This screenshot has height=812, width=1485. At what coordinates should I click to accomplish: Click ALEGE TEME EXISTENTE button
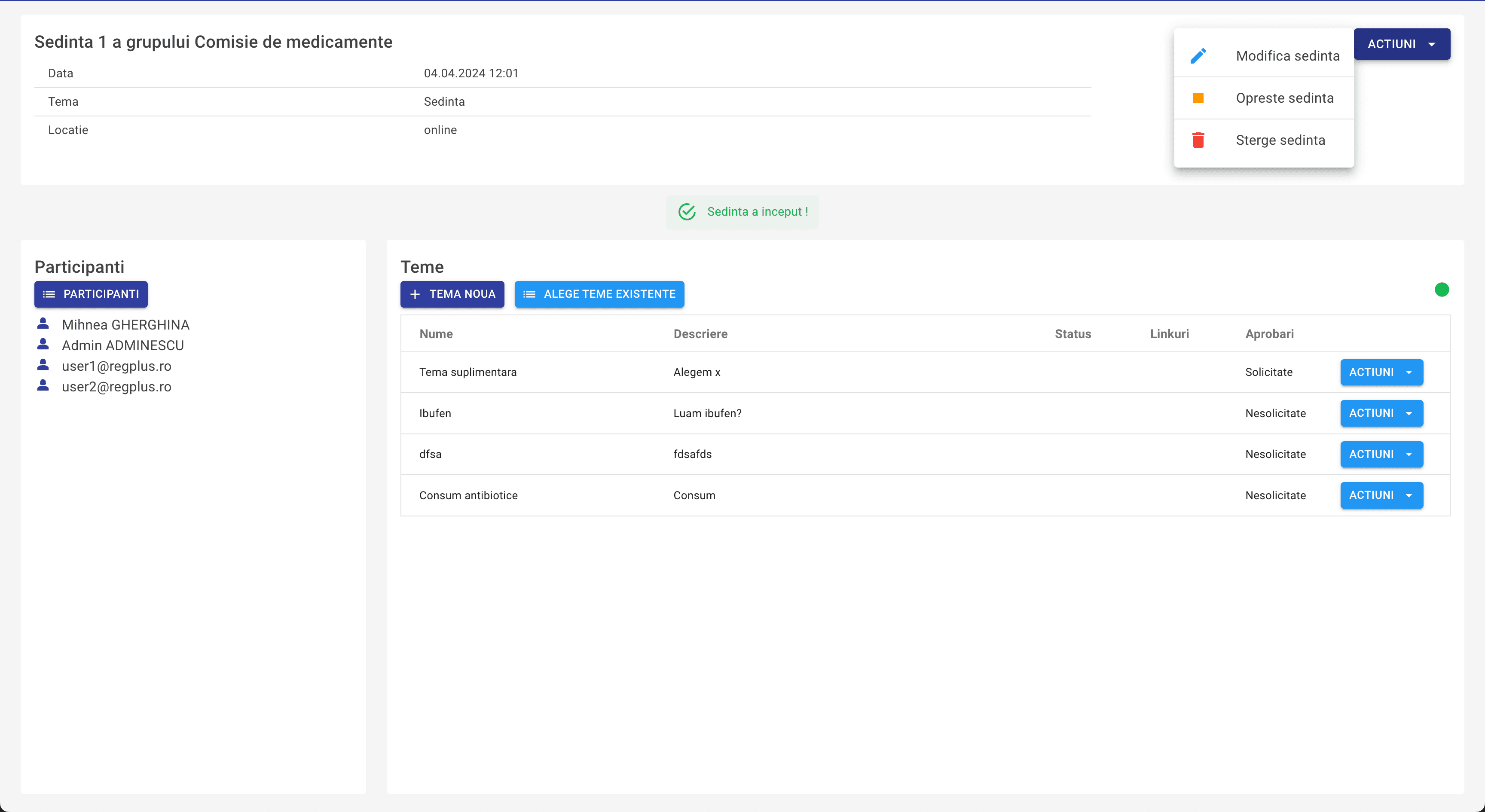point(599,294)
